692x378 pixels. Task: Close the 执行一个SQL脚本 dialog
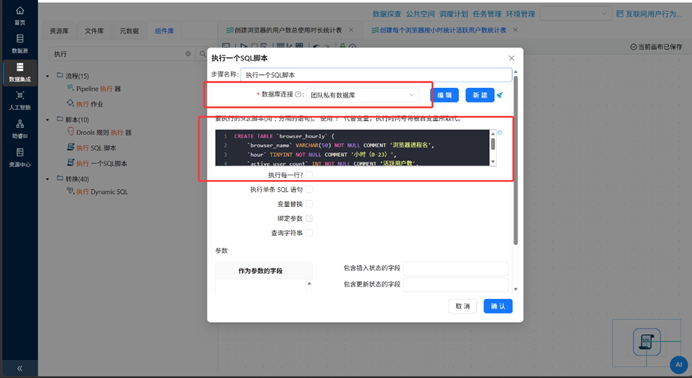coord(511,58)
